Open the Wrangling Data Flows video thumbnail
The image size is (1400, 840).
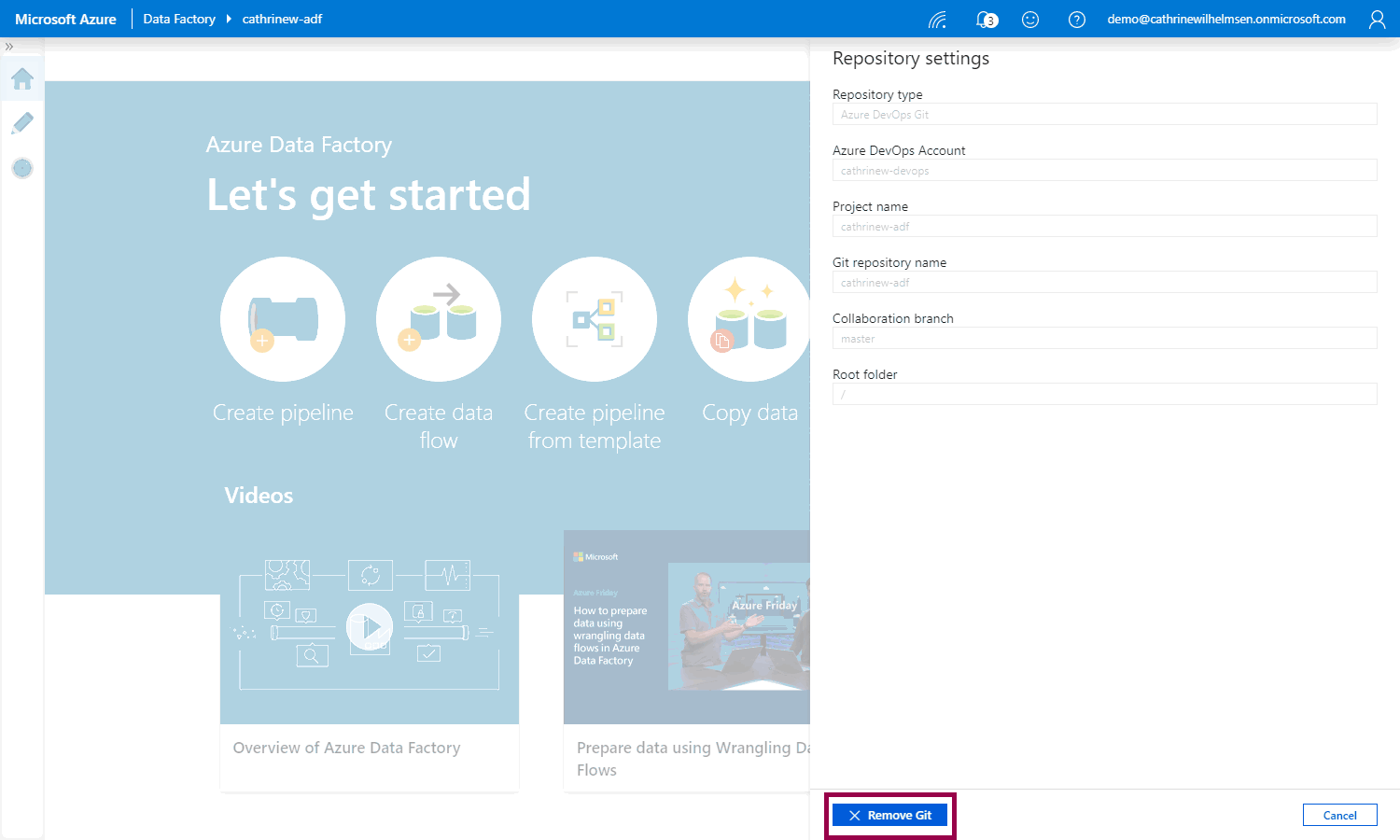pos(687,625)
